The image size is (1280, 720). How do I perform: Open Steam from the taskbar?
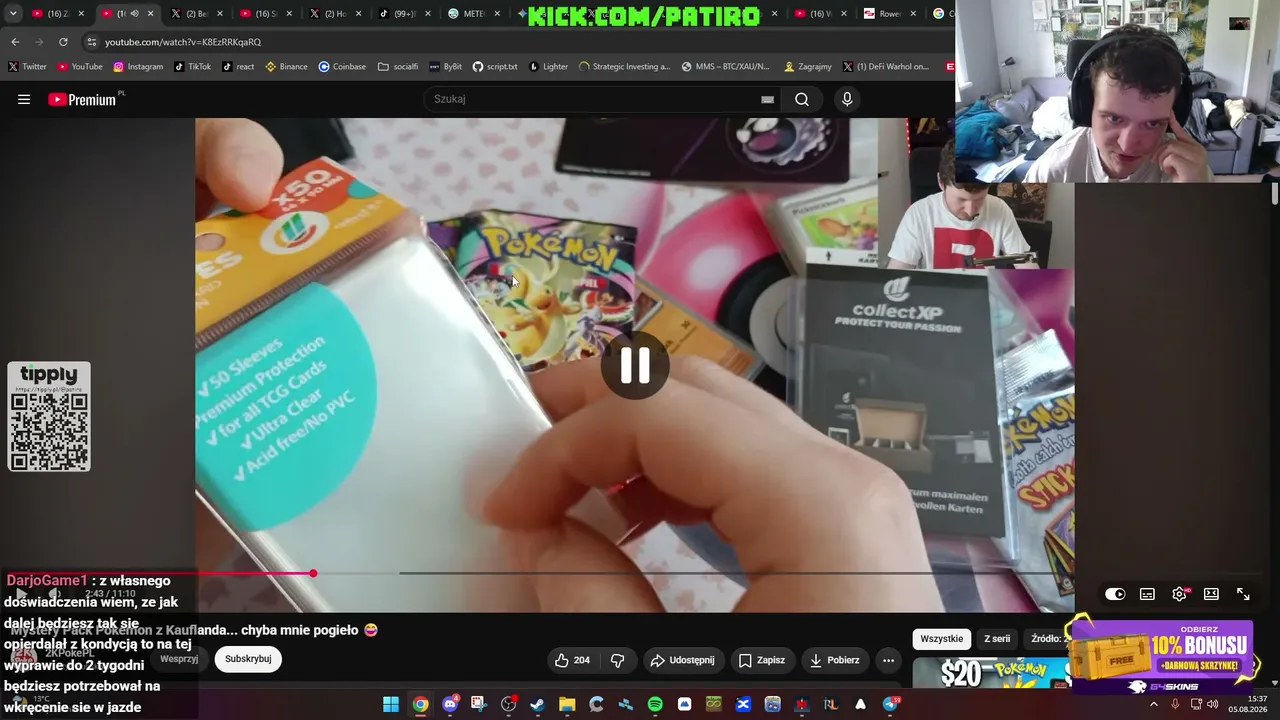coord(538,704)
